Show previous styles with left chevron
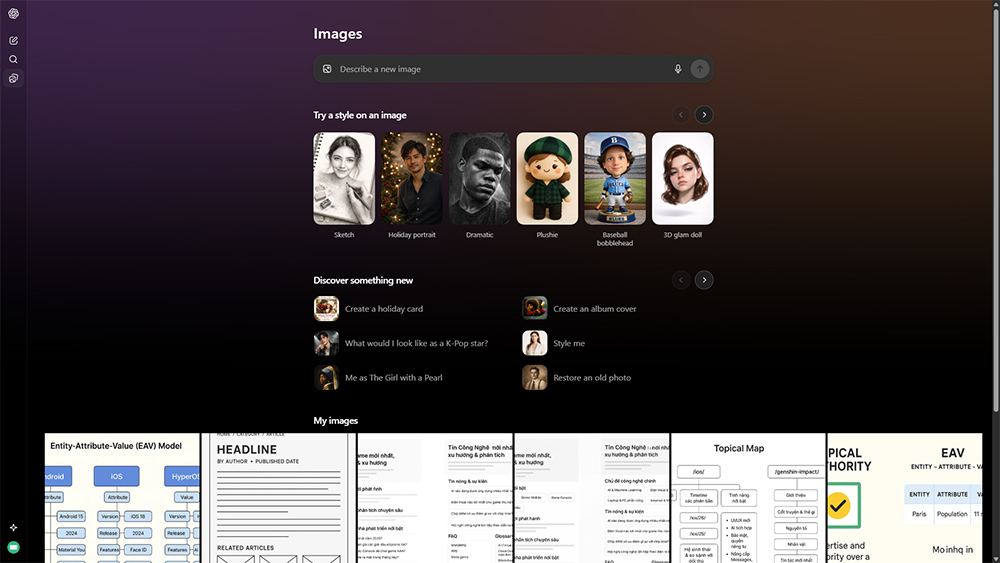The height and width of the screenshot is (563, 1000). click(680, 115)
